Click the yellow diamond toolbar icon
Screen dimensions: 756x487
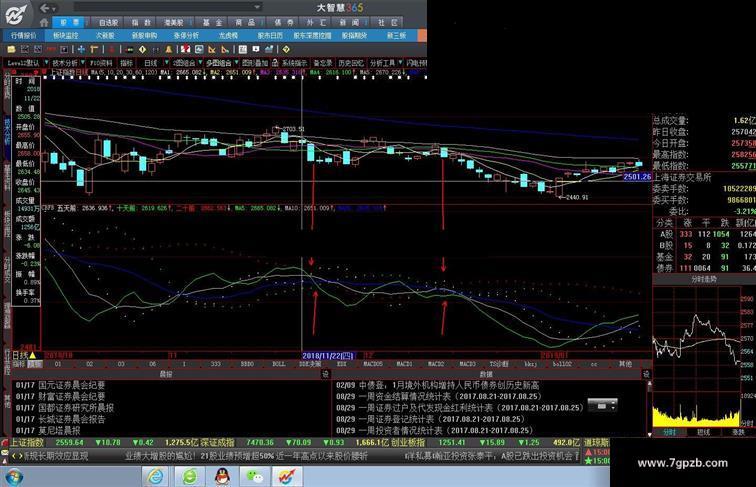(x=143, y=49)
